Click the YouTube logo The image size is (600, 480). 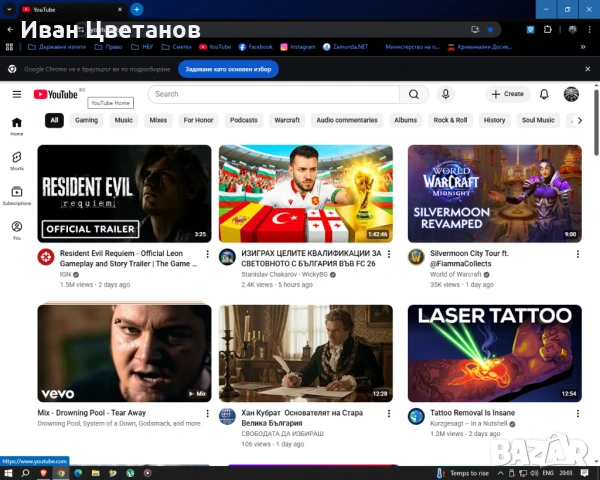[x=56, y=94]
